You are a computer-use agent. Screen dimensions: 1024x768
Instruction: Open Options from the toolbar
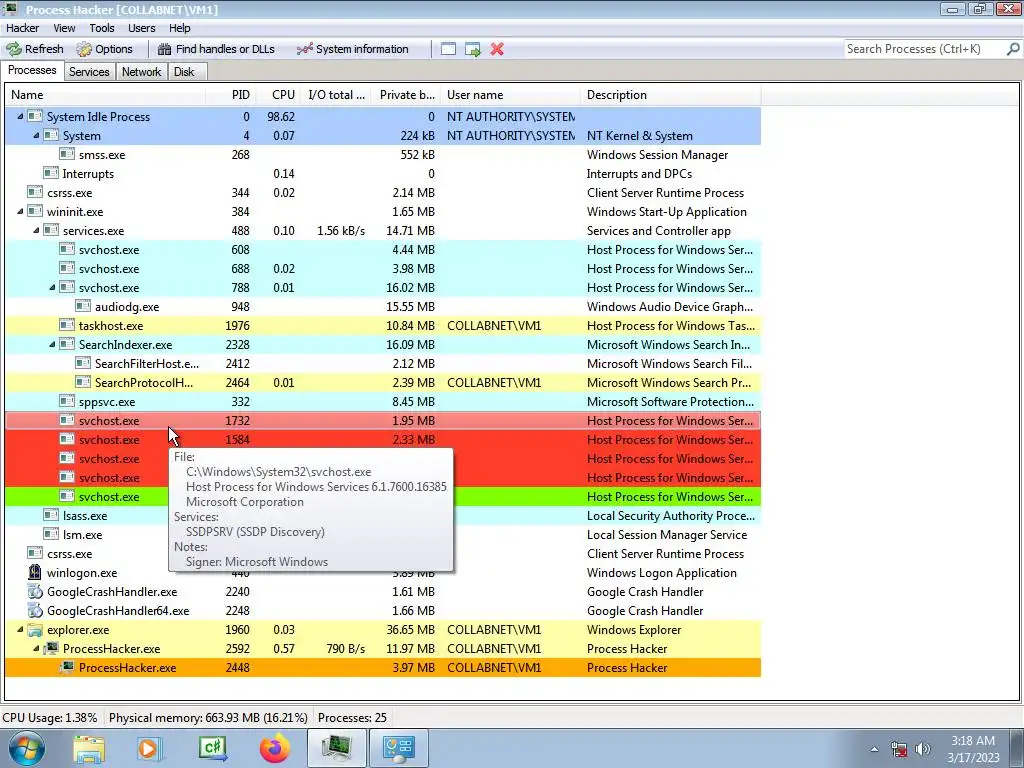coord(104,49)
